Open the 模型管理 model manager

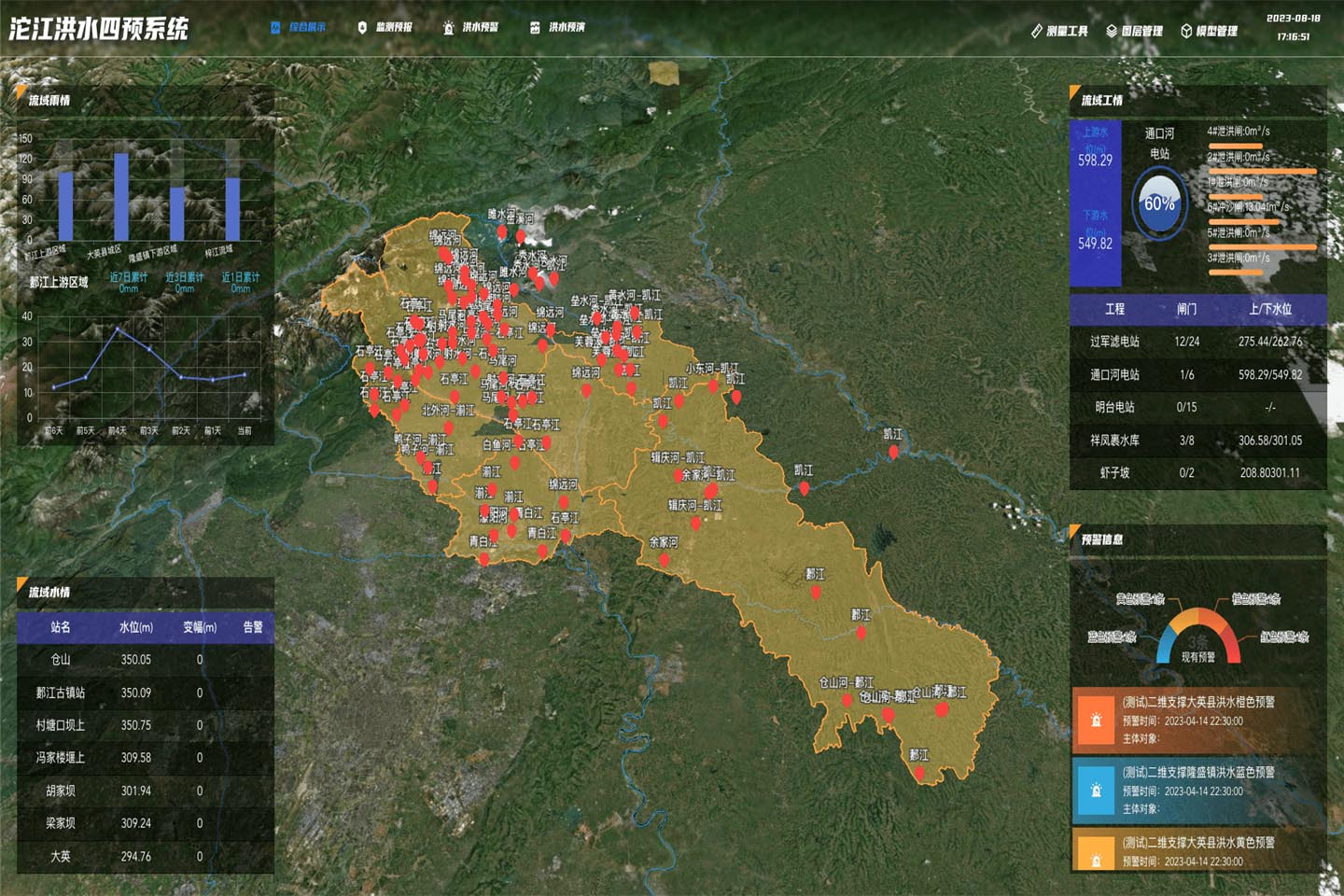pyautogui.click(x=1216, y=31)
